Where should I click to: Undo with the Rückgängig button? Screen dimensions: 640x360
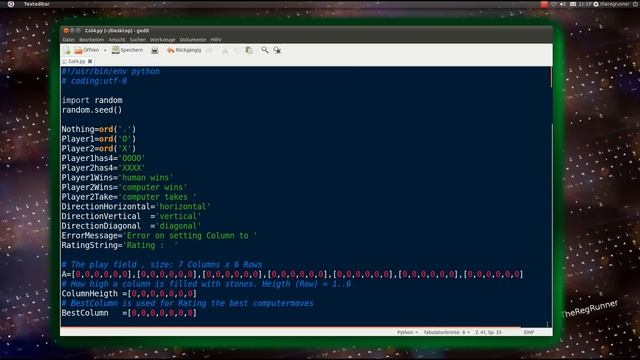coord(184,50)
